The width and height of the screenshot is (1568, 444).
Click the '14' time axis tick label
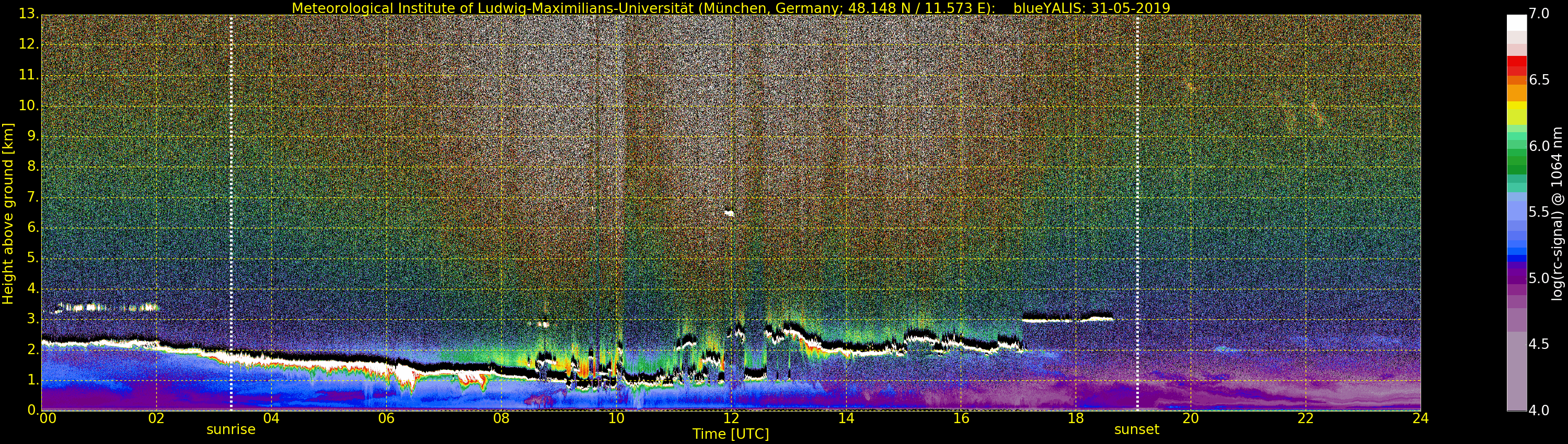[846, 418]
